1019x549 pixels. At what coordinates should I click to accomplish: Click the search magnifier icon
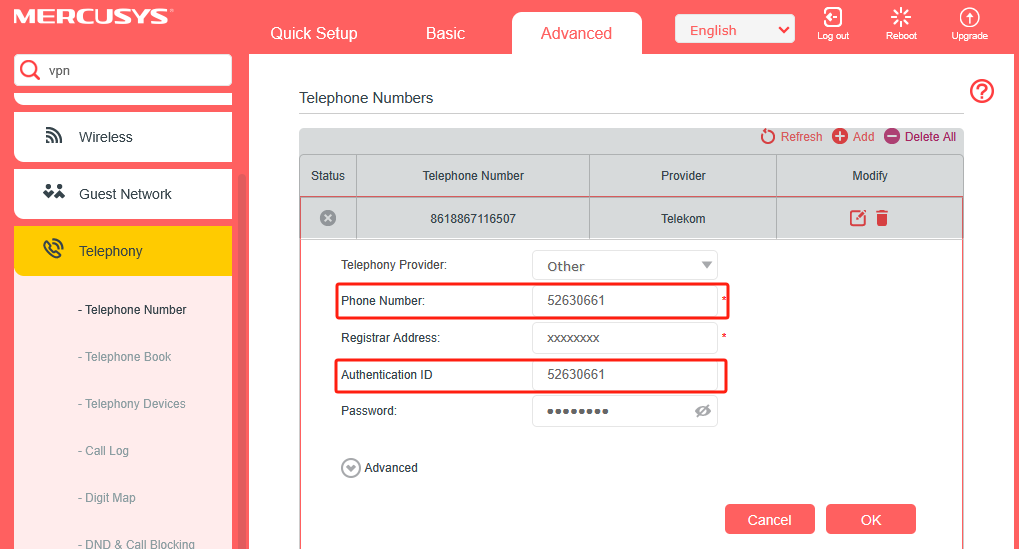(30, 70)
